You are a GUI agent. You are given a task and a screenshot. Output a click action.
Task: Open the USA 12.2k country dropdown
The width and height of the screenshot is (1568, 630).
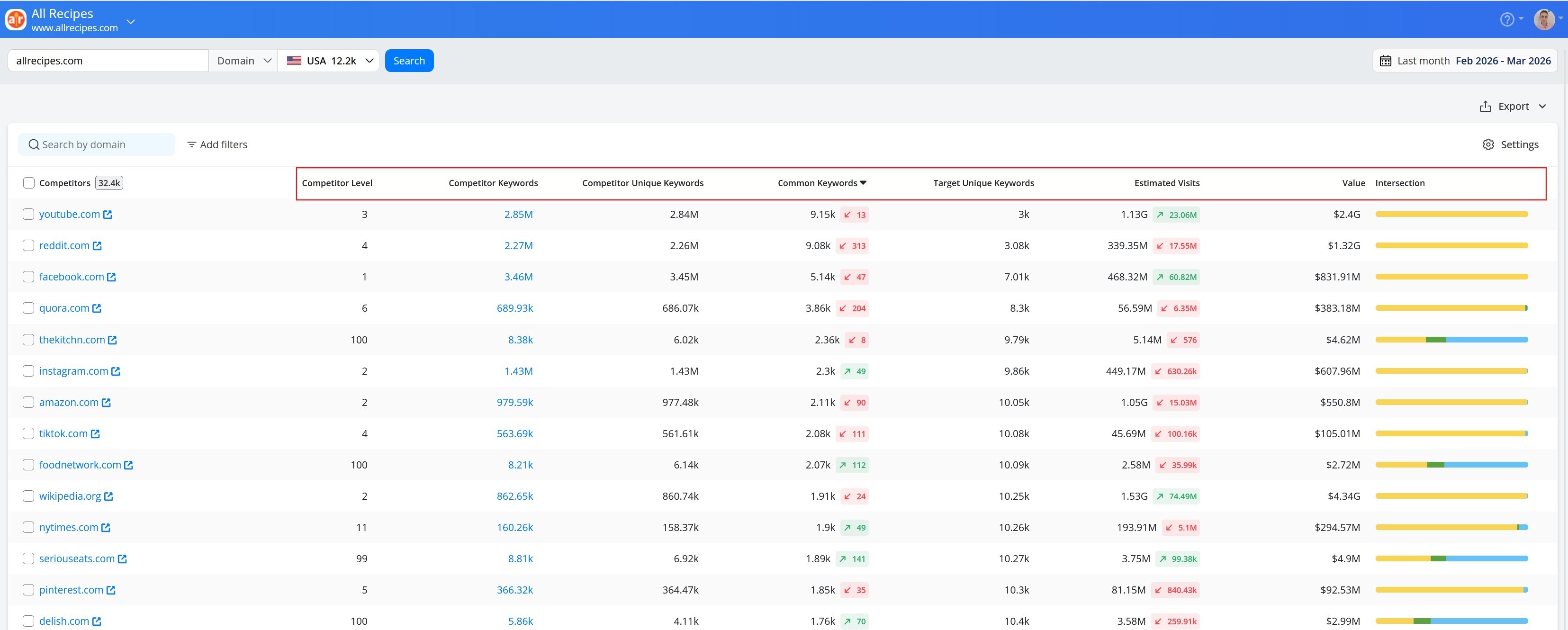[x=329, y=61]
